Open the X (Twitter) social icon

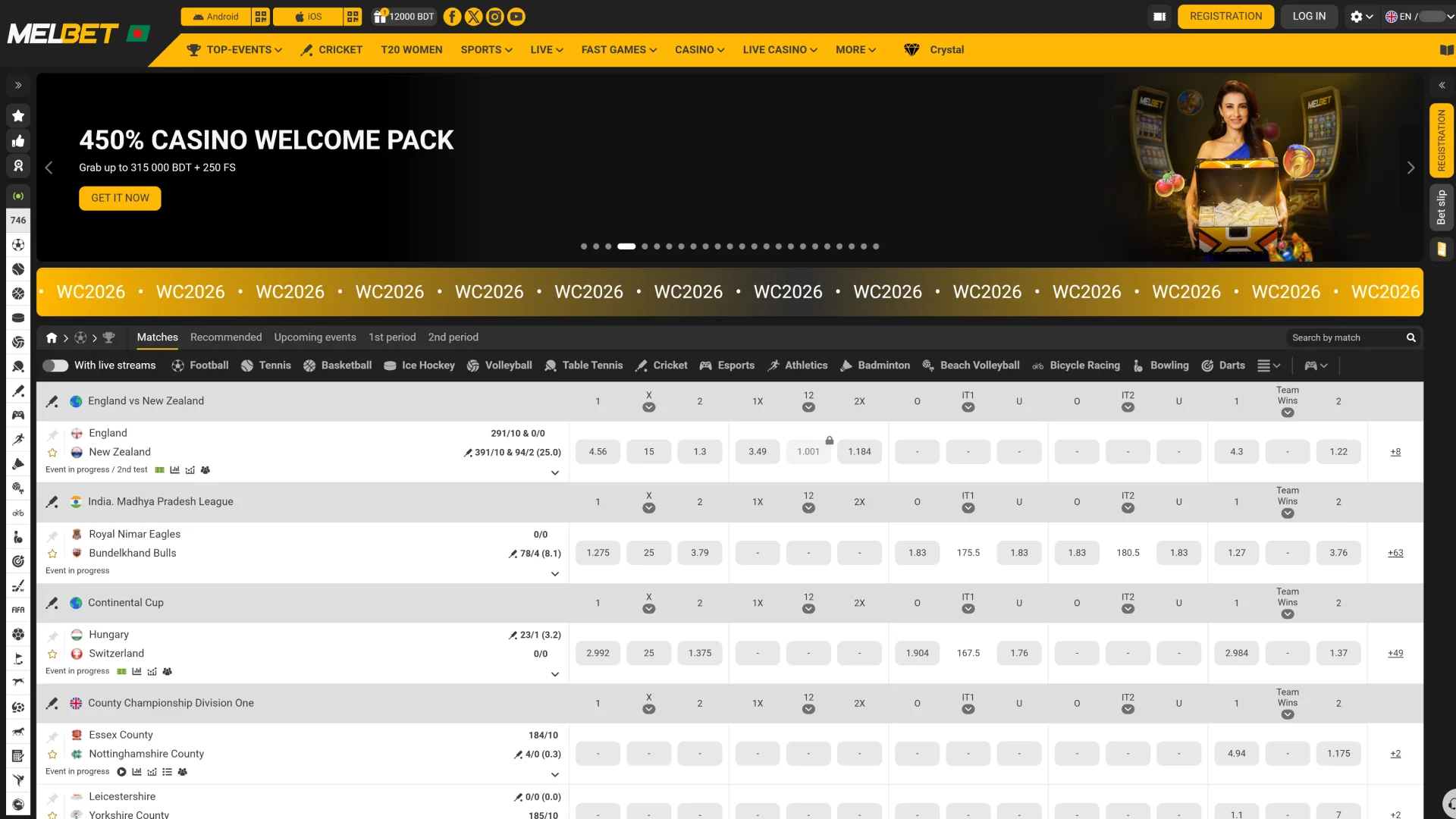click(x=473, y=17)
